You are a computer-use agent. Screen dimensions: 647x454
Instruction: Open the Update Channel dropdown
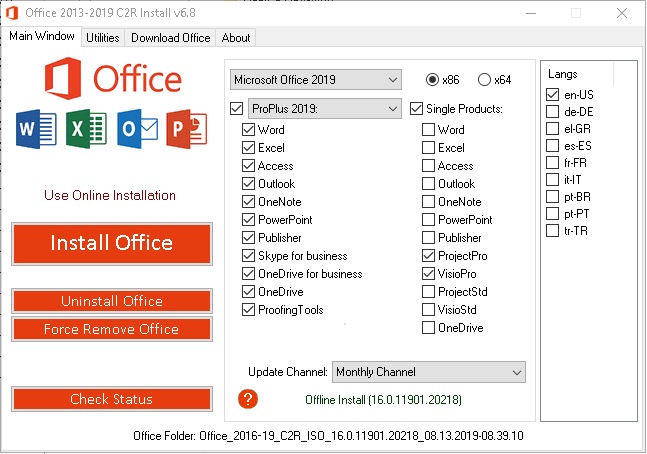pos(429,372)
